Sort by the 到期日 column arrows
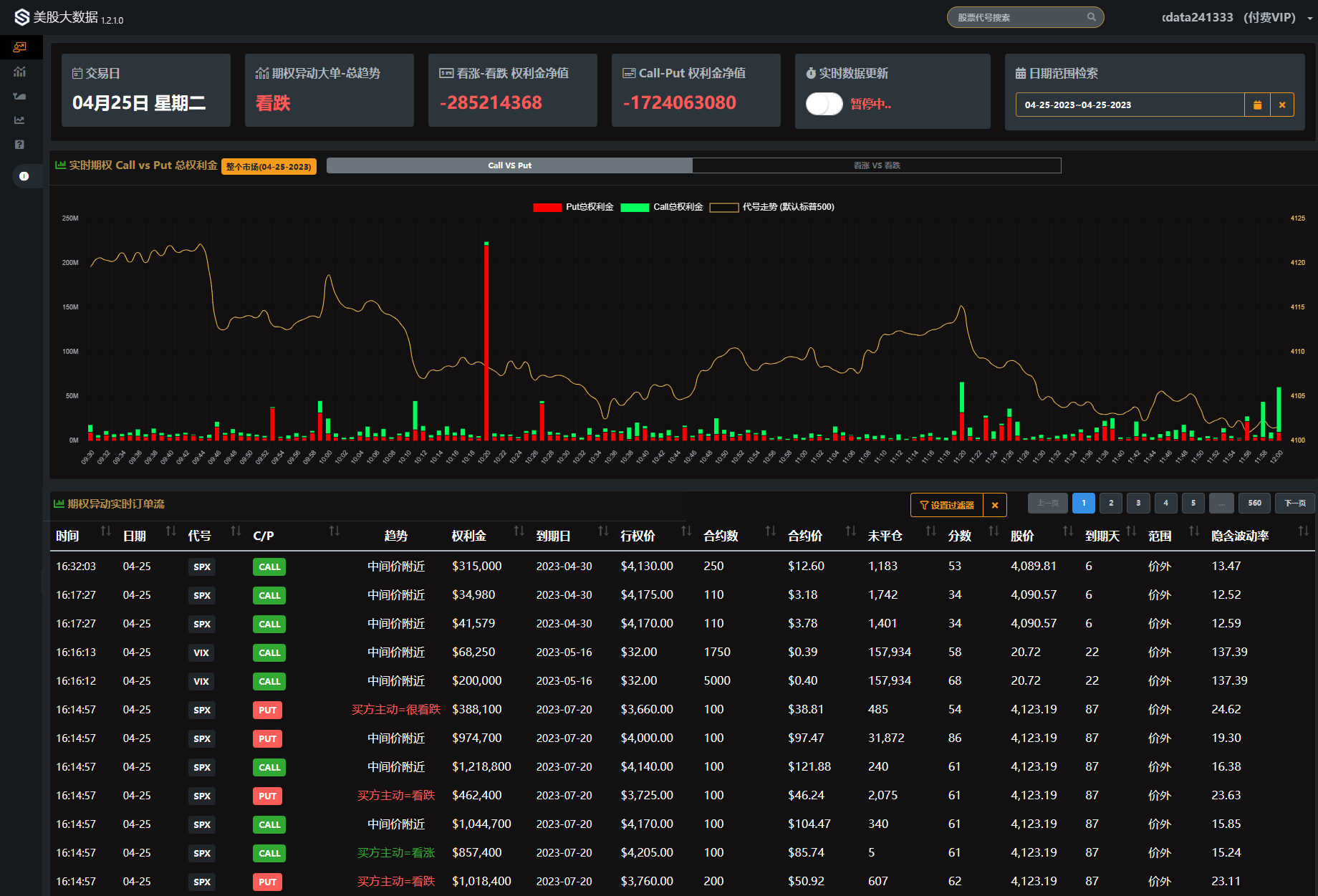Screen dimensions: 1318x896 603,531
